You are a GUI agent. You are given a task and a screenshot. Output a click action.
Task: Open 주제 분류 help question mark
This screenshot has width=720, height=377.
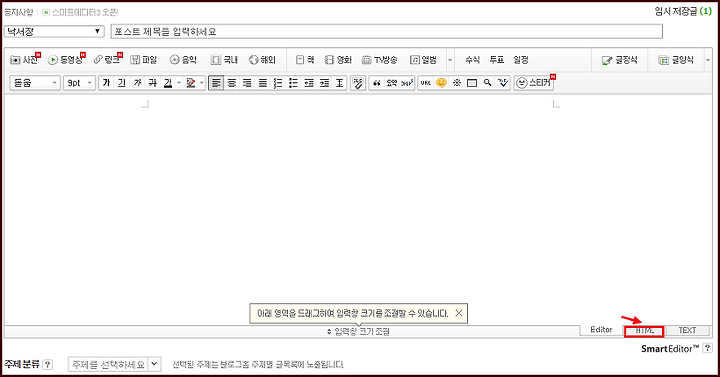47,365
